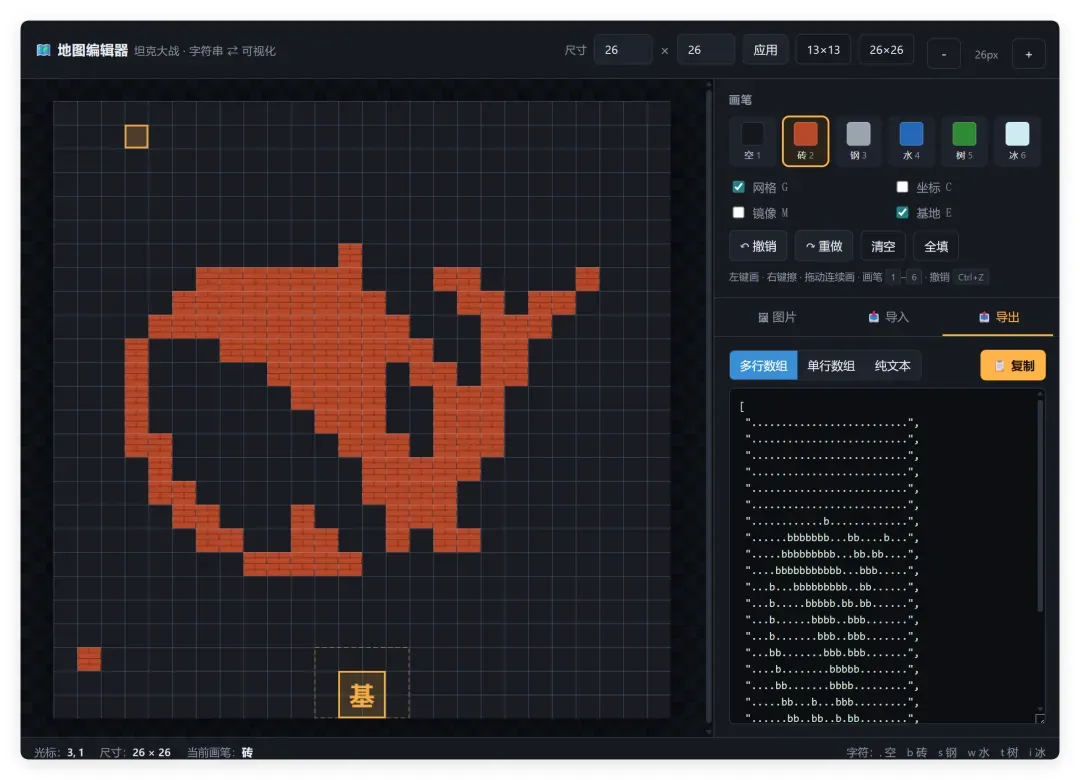Select the empty (空 1) brush
This screenshot has width=1080, height=780.
point(751,141)
